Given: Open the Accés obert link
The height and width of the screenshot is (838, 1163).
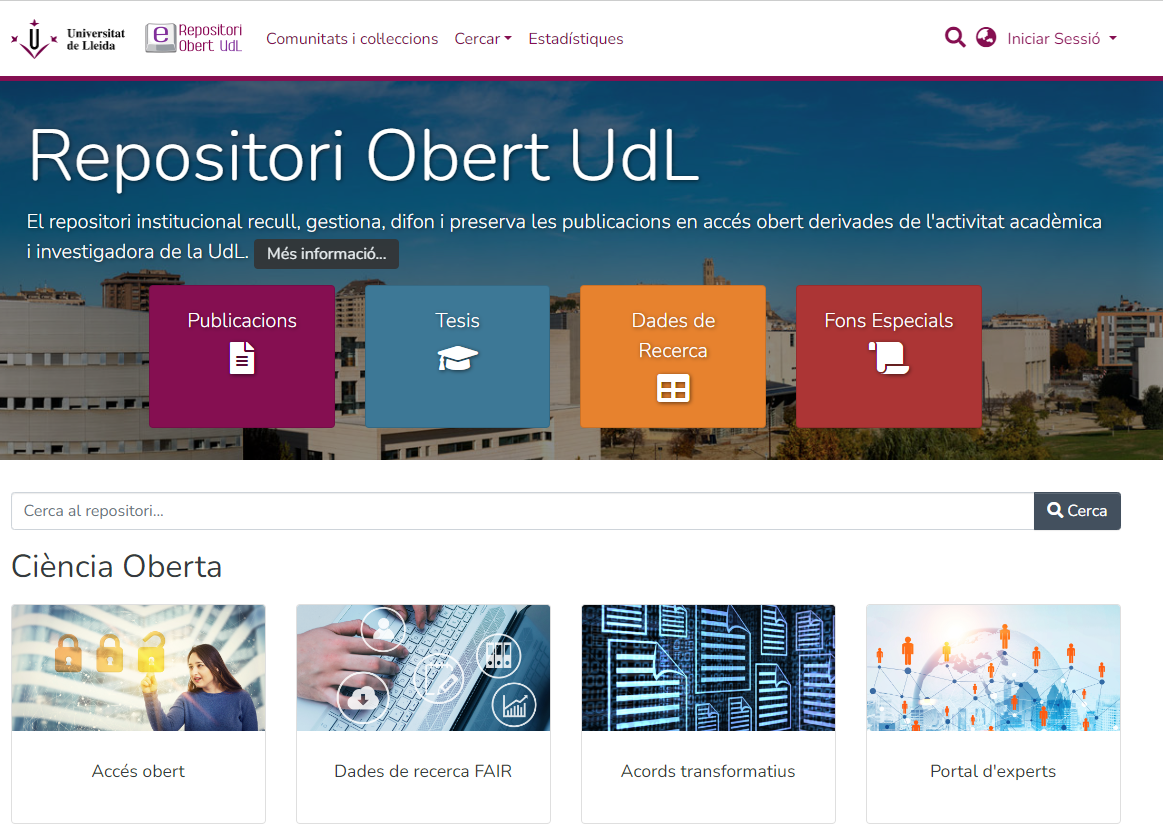Looking at the screenshot, I should [138, 771].
